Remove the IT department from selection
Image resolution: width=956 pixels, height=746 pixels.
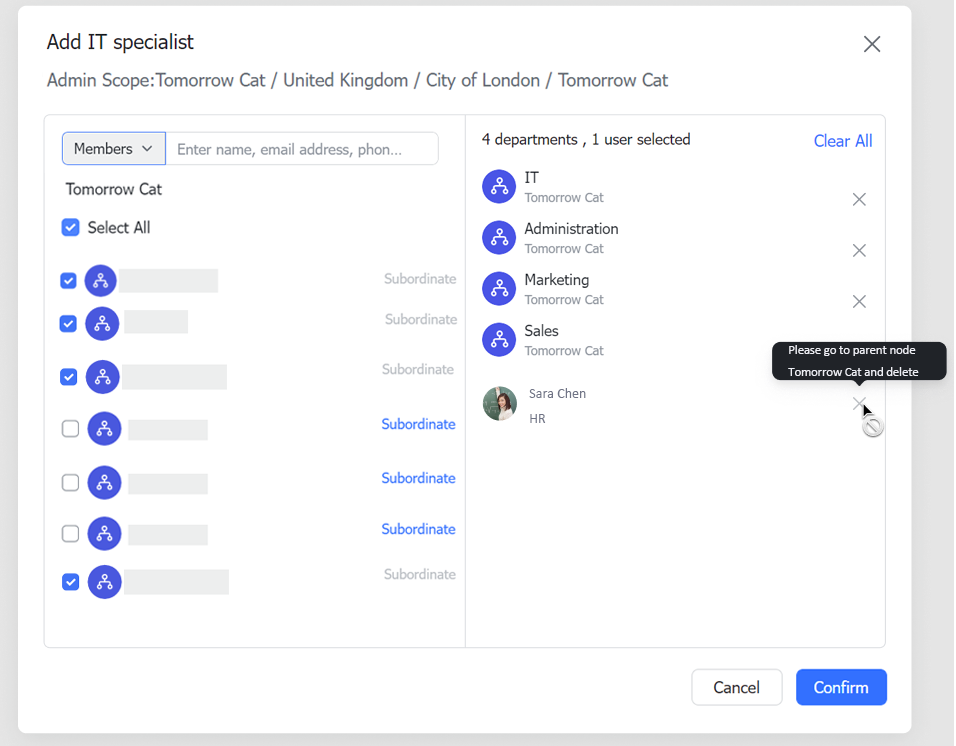[x=859, y=200]
